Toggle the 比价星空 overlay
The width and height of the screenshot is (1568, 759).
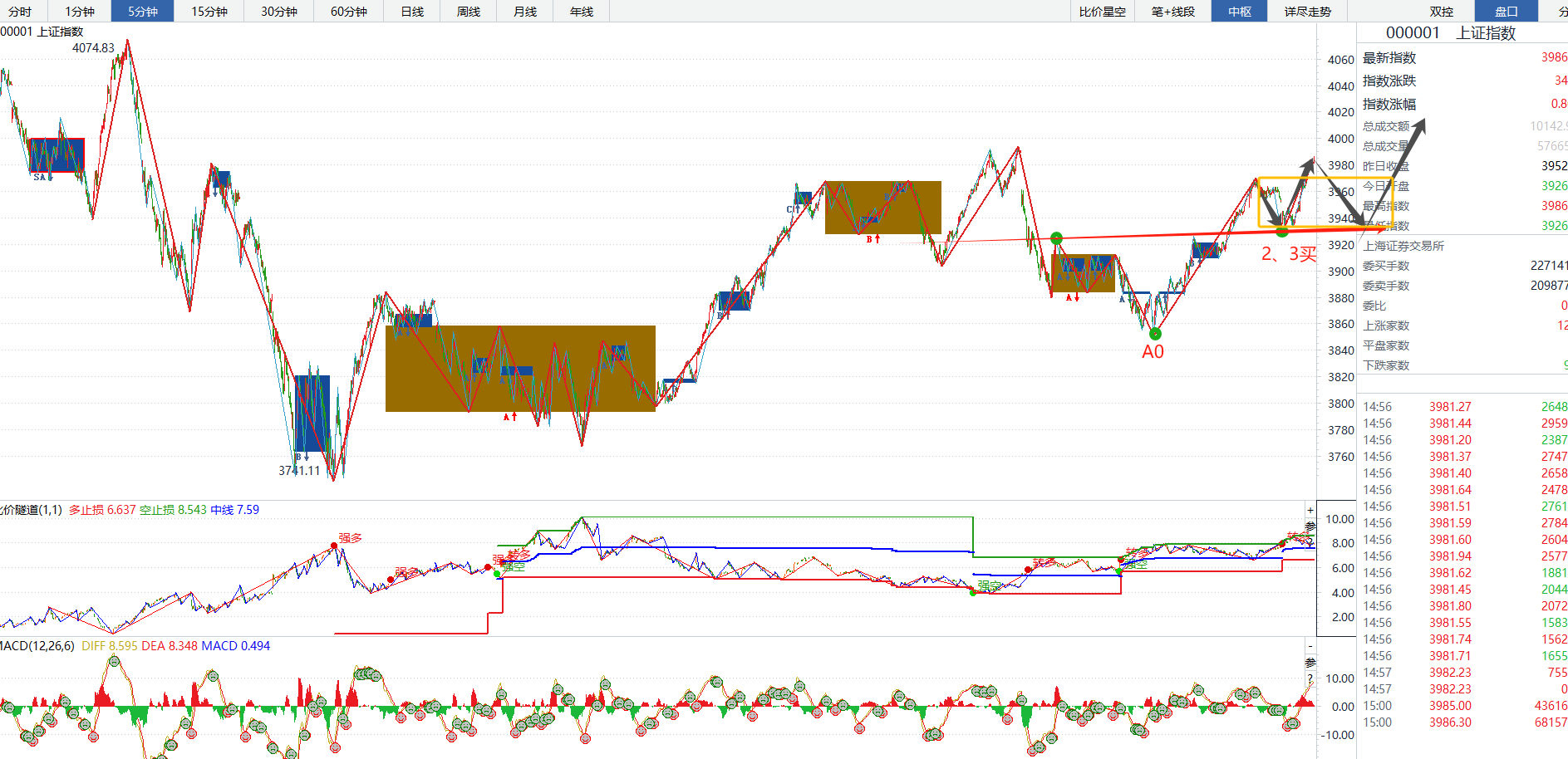[x=1103, y=12]
